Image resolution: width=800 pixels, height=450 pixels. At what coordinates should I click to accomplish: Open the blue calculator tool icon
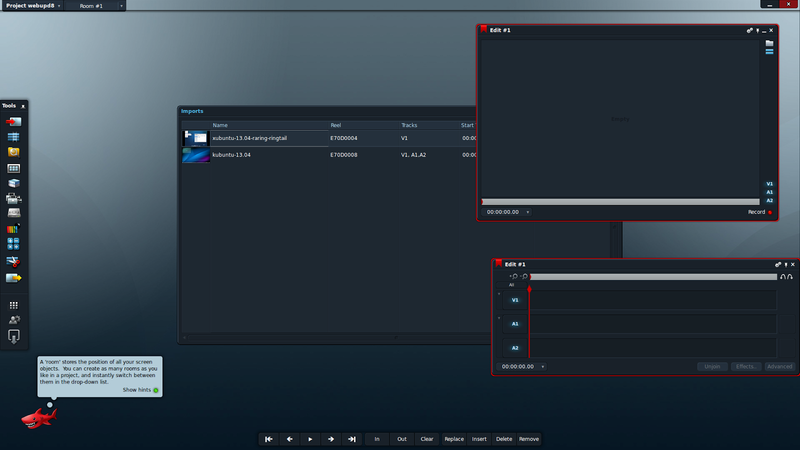point(13,244)
